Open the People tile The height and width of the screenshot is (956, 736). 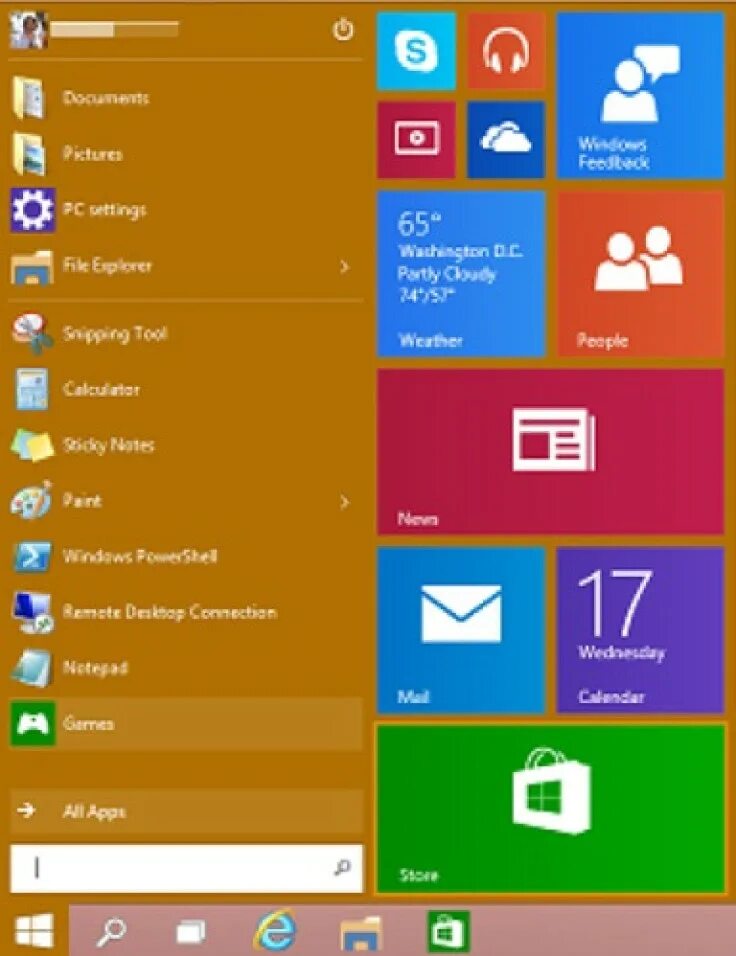[x=640, y=274]
